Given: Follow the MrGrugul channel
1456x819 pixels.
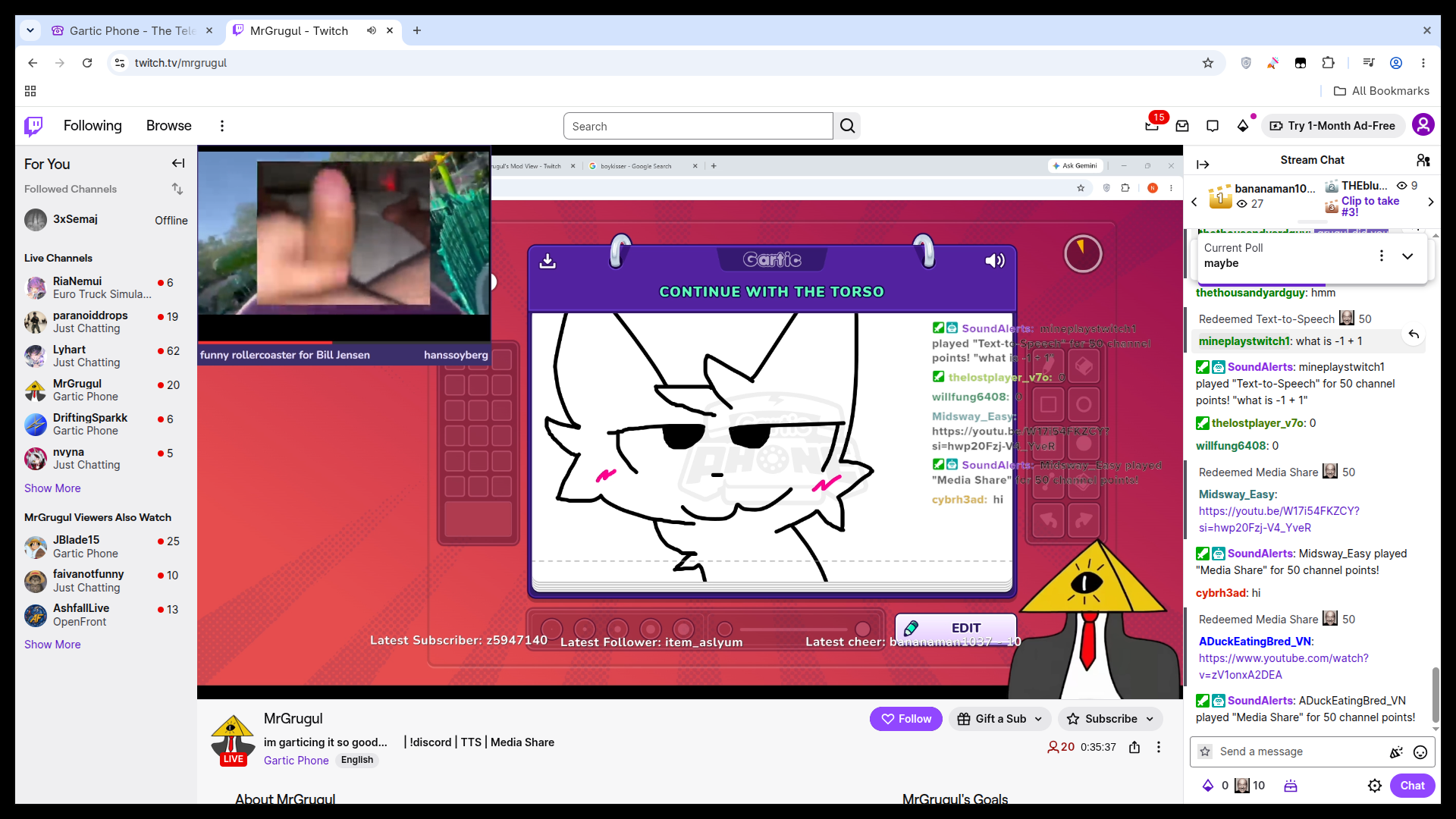Looking at the screenshot, I should point(905,719).
